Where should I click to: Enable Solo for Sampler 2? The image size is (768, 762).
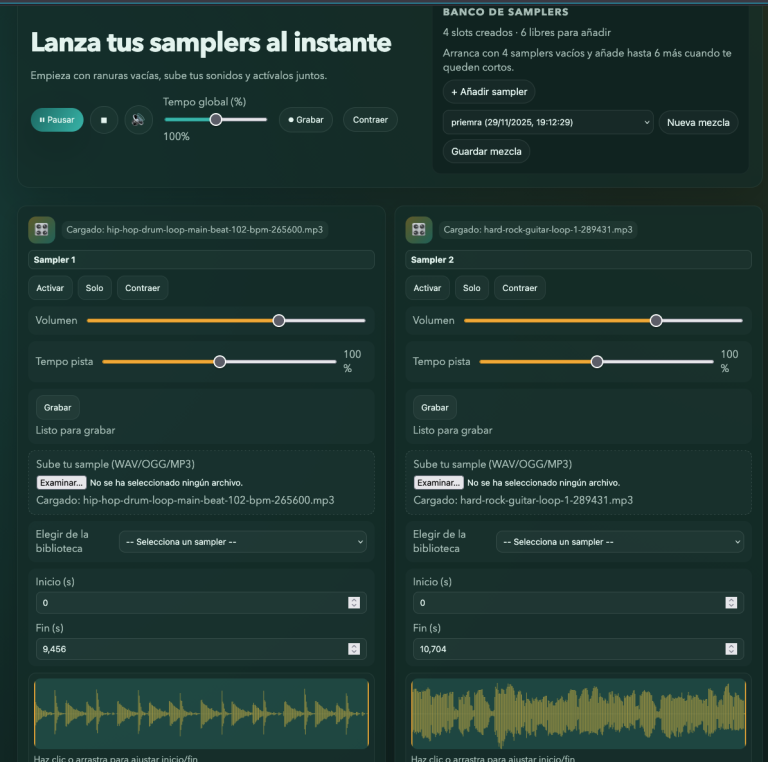[x=471, y=288]
